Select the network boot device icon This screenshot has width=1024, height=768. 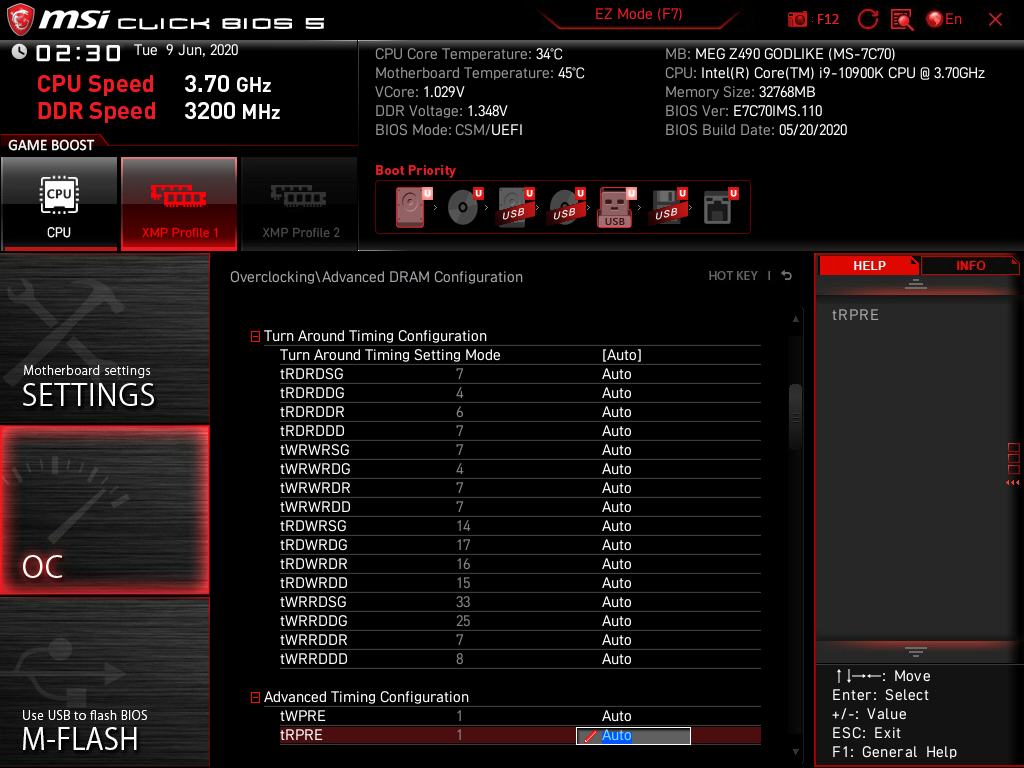point(719,207)
